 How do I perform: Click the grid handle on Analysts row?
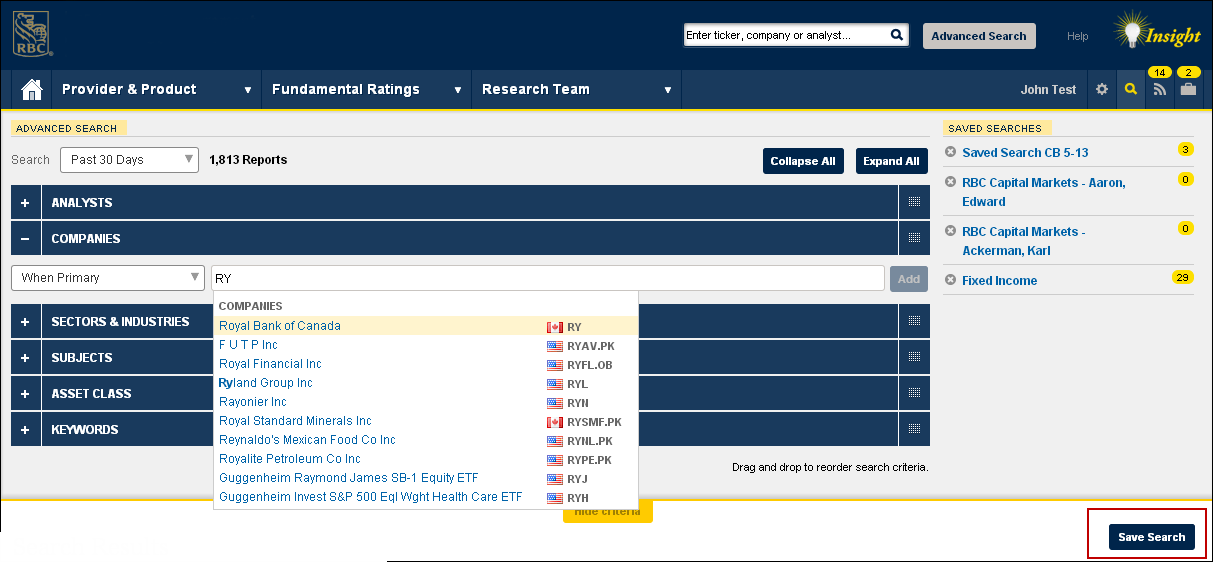coord(914,202)
